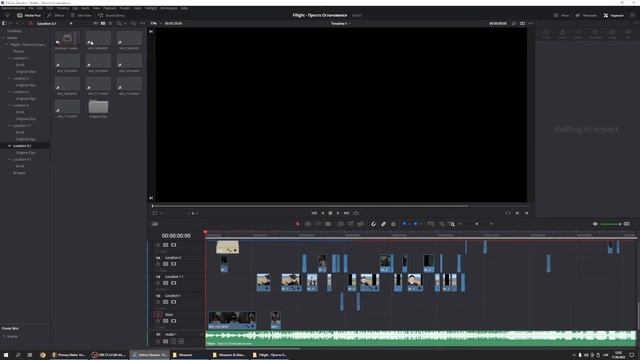The image size is (640, 360).
Task: Solo the Audio 1 track
Action: [173, 341]
